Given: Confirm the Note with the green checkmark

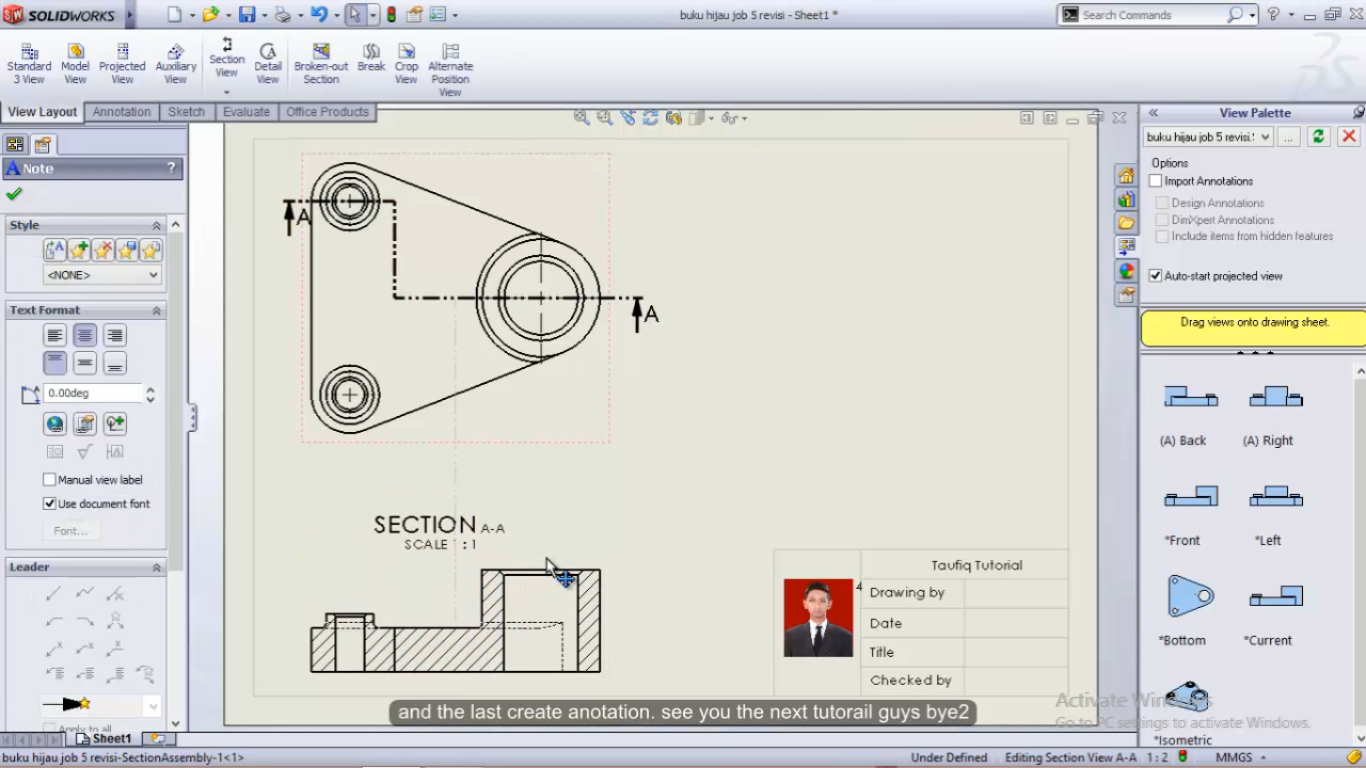Looking at the screenshot, I should (13, 193).
